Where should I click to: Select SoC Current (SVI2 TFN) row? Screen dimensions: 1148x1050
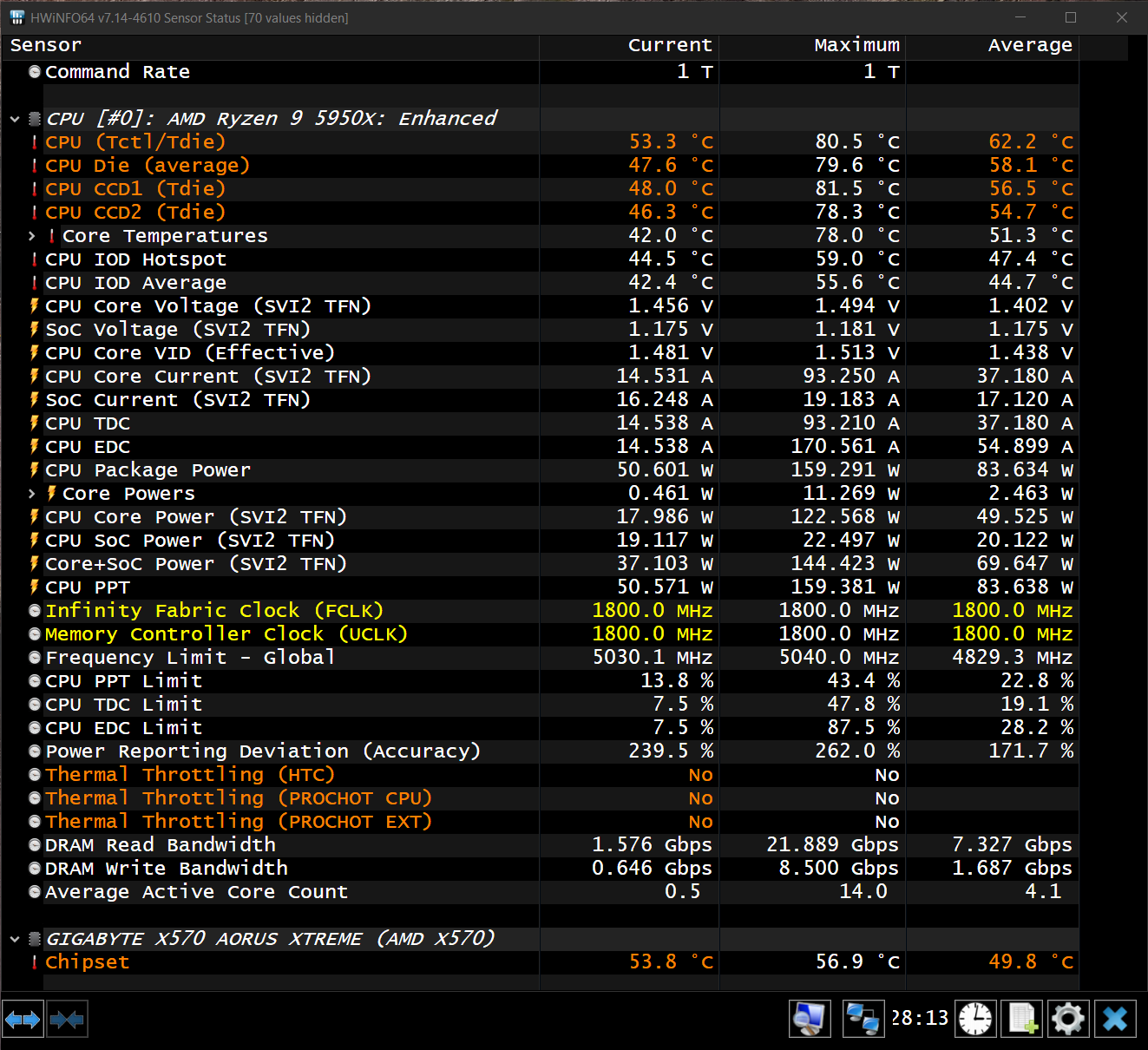(540, 400)
